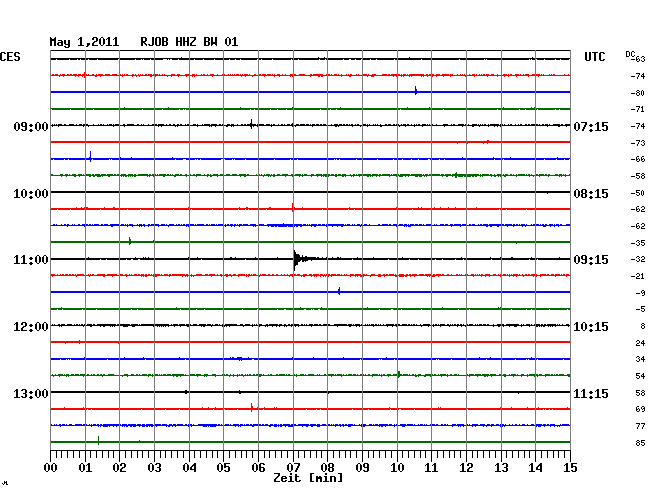
Task: Select the 10:00 local time label
Action: 31,194
